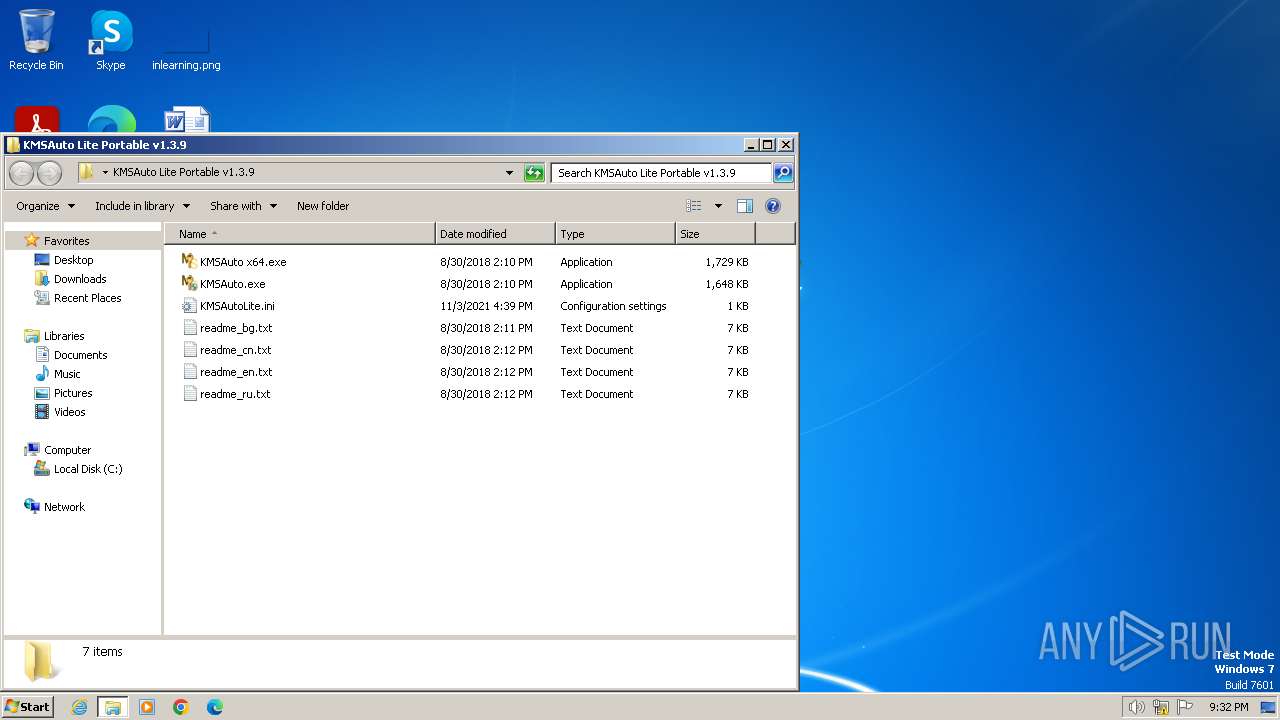1280x720 pixels.
Task: Open the Share with dropdown
Action: click(x=243, y=206)
